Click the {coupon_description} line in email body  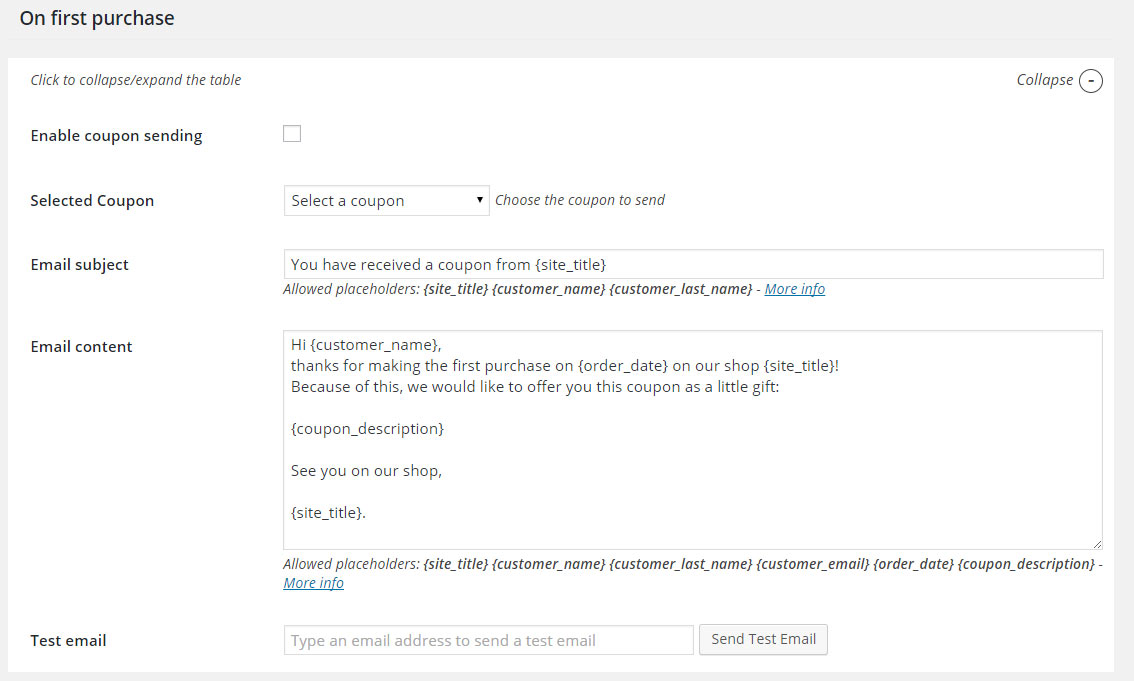[x=367, y=428]
